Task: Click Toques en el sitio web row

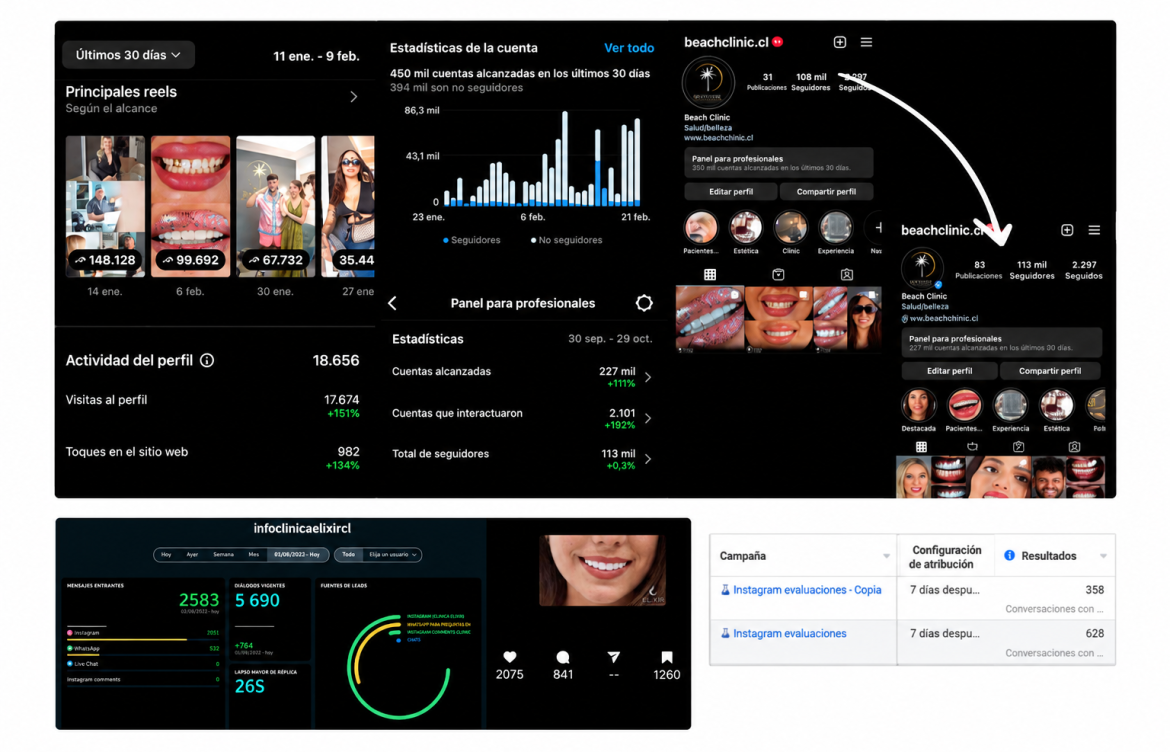Action: coord(213,457)
